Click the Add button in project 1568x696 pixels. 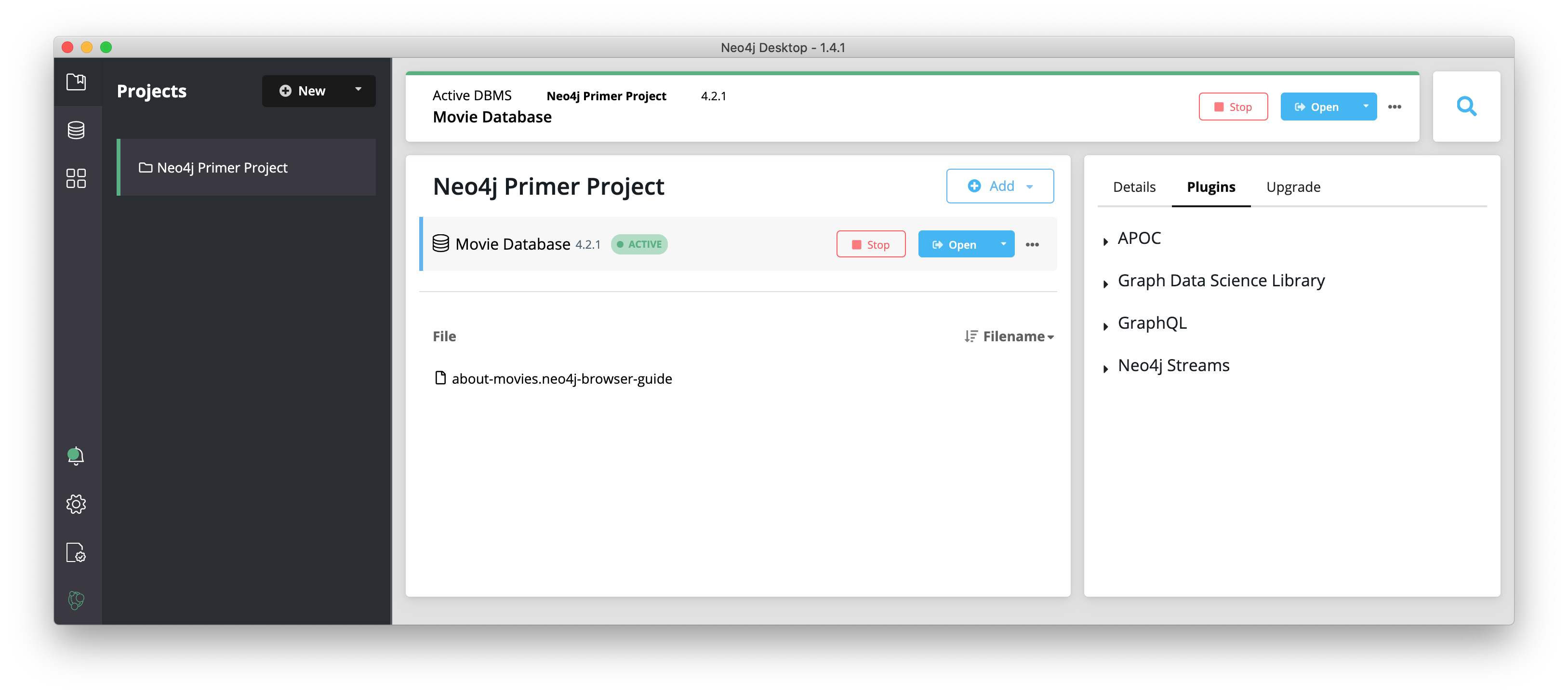click(1000, 187)
